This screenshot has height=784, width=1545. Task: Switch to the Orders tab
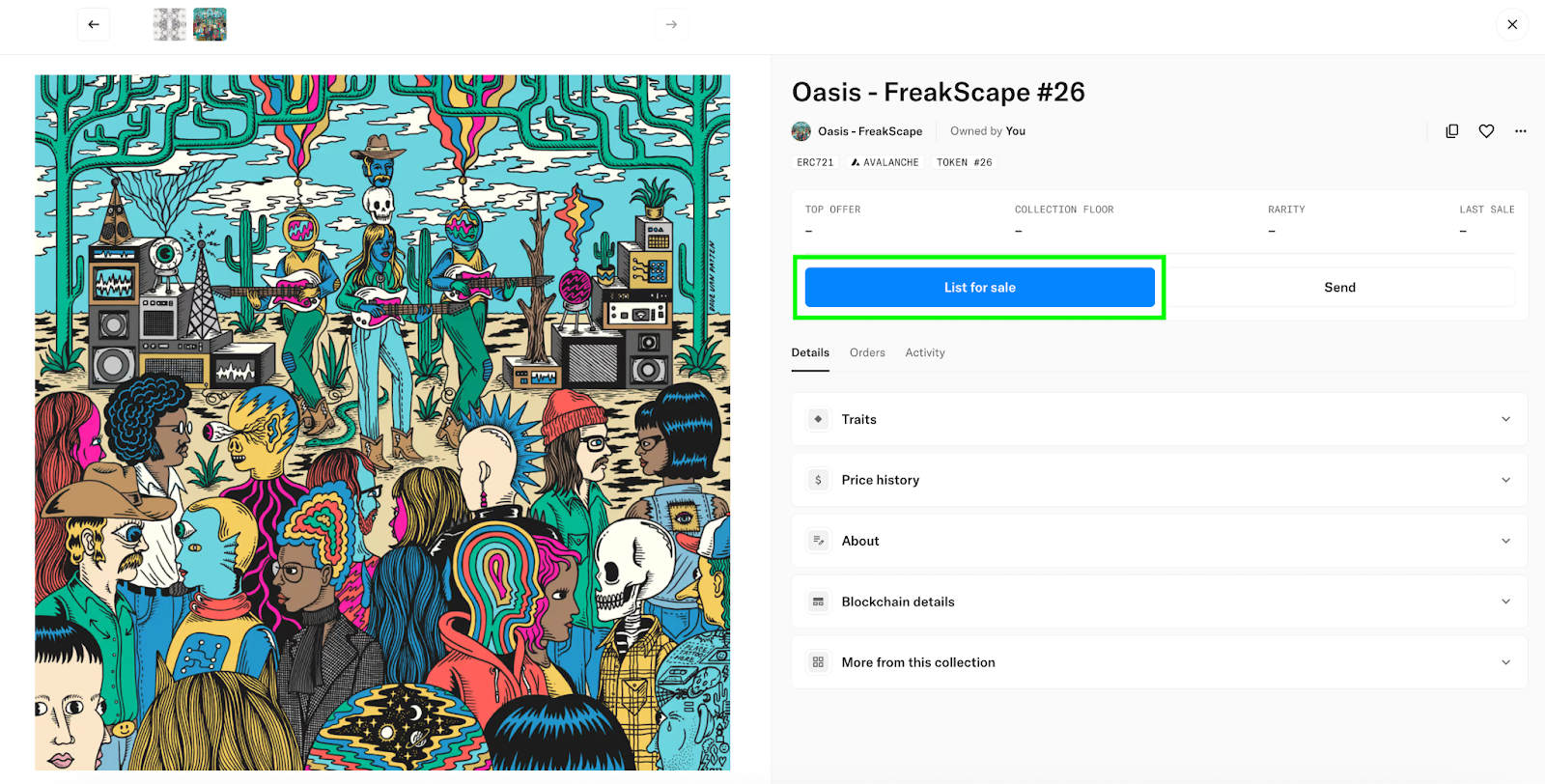pos(867,352)
